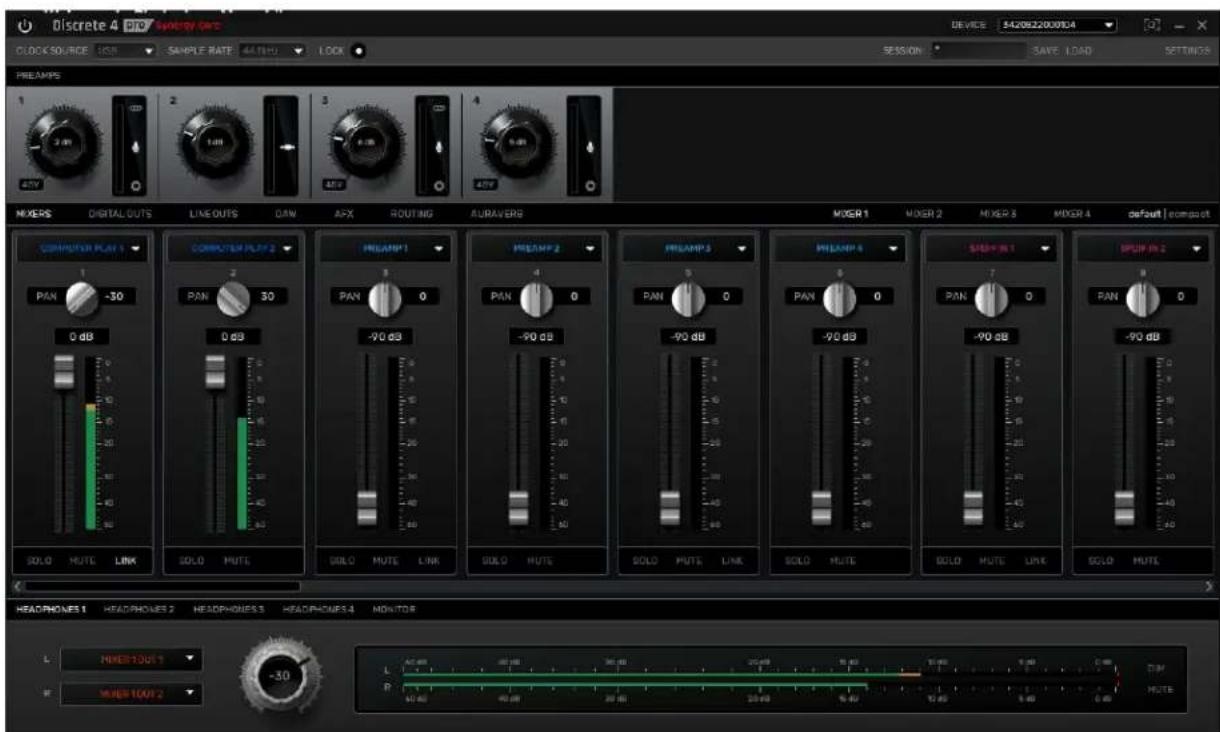Switch to the Headphones 2 tab
The width and height of the screenshot is (1220, 732).
click(139, 610)
